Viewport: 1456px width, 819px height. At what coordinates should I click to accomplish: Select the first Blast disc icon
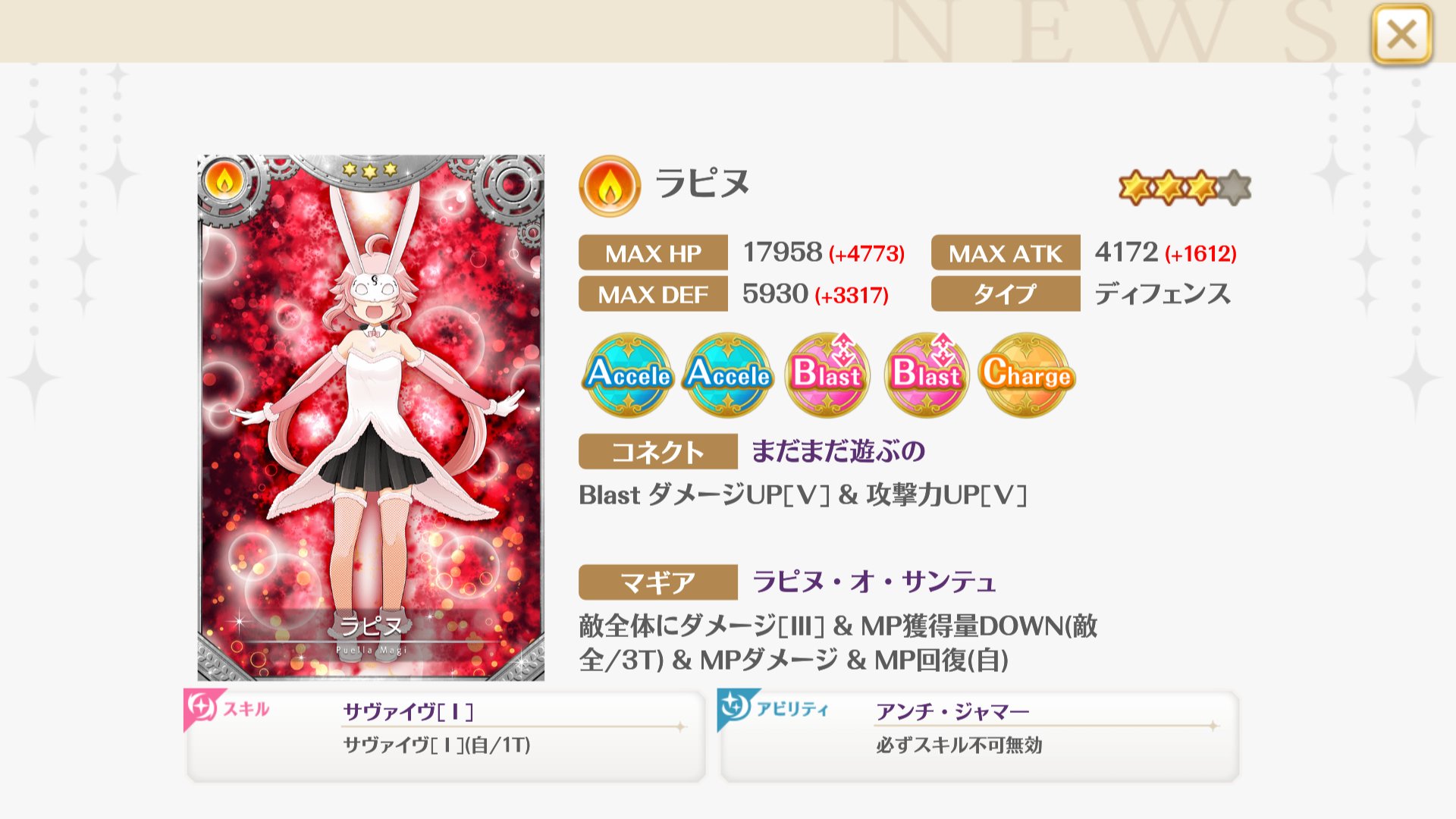pos(827,375)
